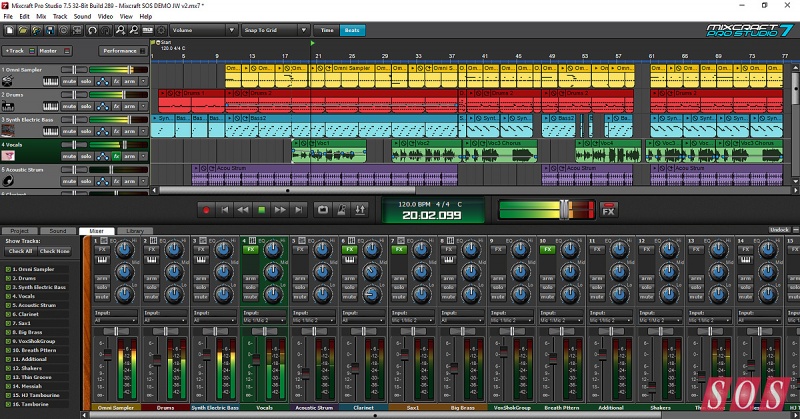Viewport: 800px width, 419px height.
Task: Open the Mix menu
Action: 41,16
